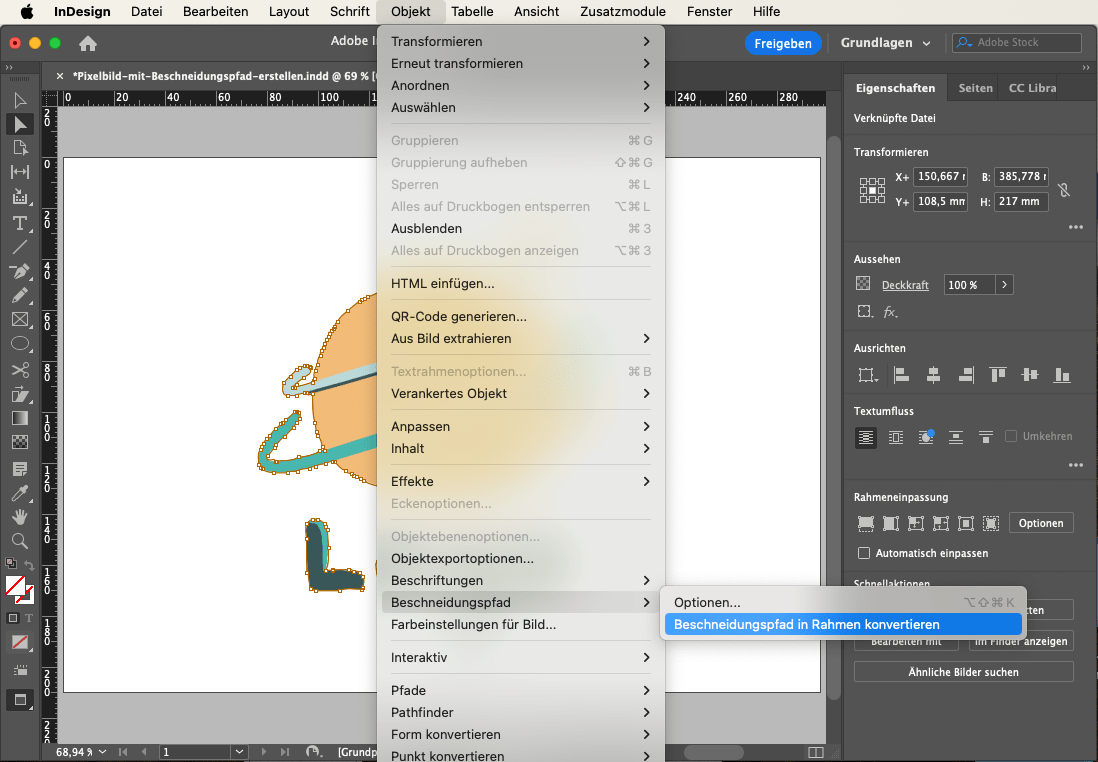
Task: Select the Hand tool
Action: [19, 517]
